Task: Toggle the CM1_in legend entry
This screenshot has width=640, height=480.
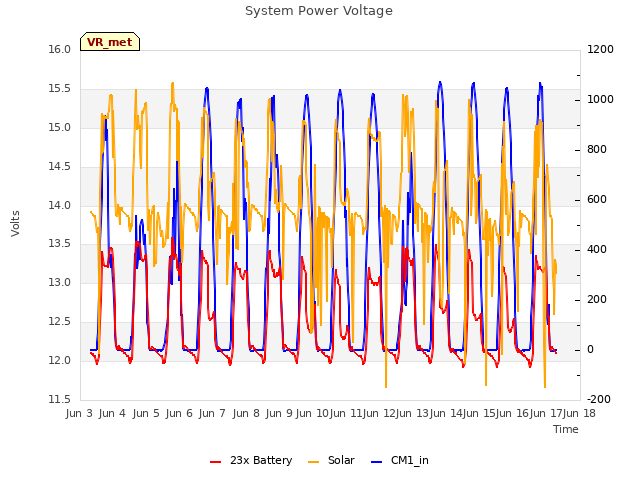Action: pos(400,460)
